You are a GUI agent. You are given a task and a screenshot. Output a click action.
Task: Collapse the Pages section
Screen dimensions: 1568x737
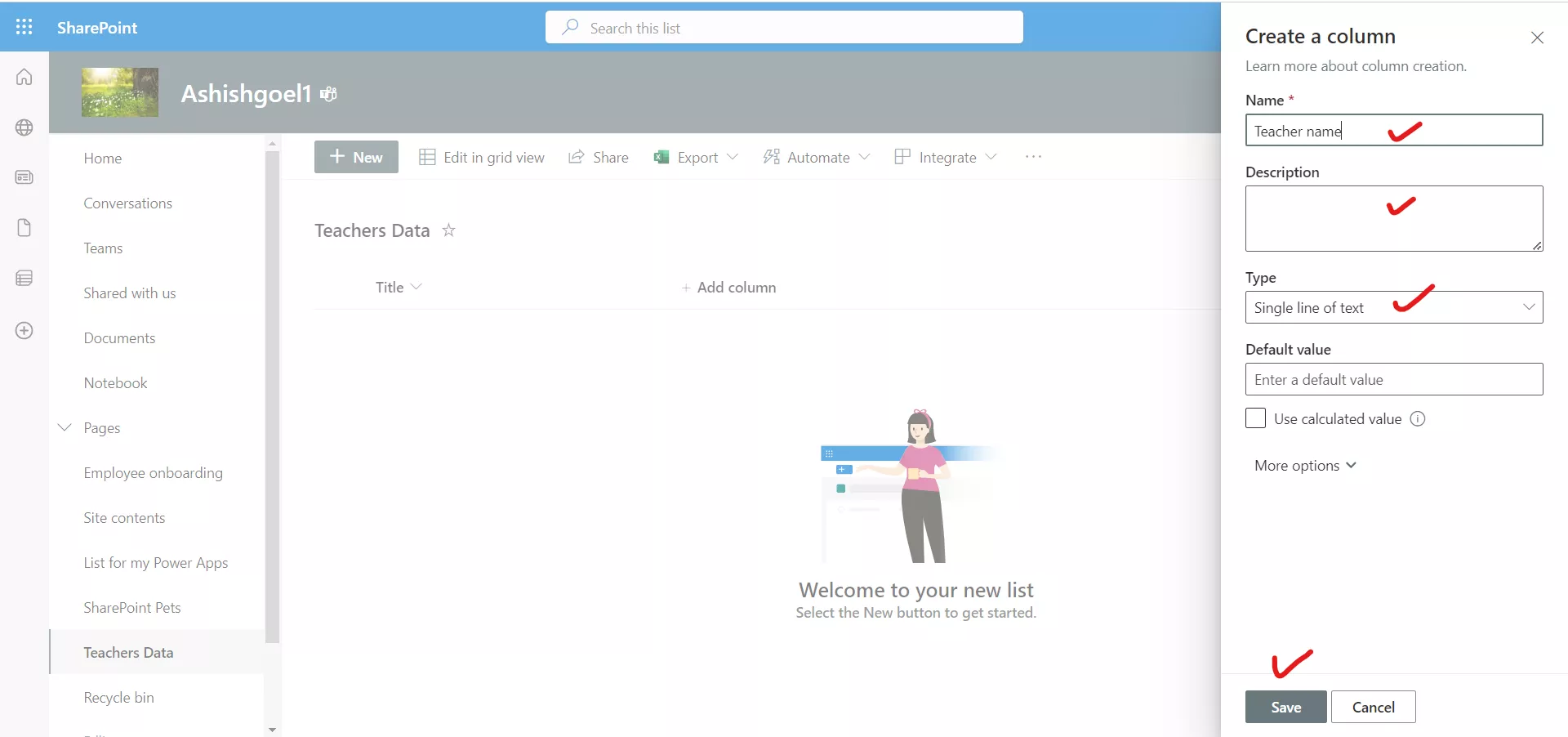coord(65,427)
